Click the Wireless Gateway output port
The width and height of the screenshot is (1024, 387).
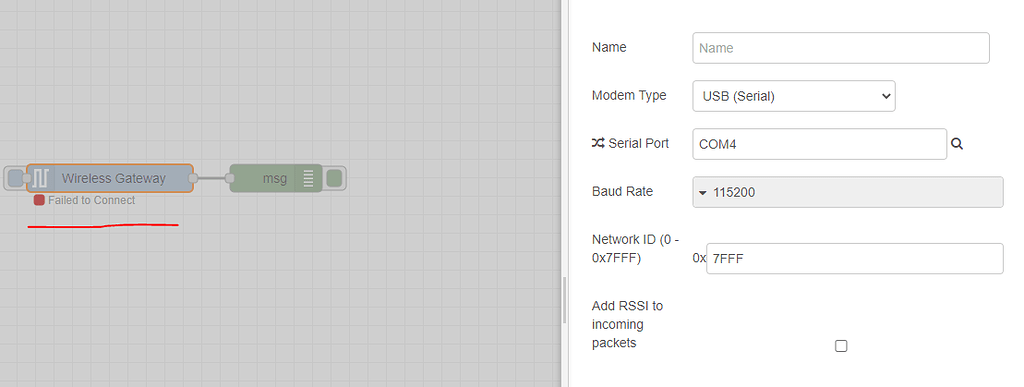click(193, 178)
